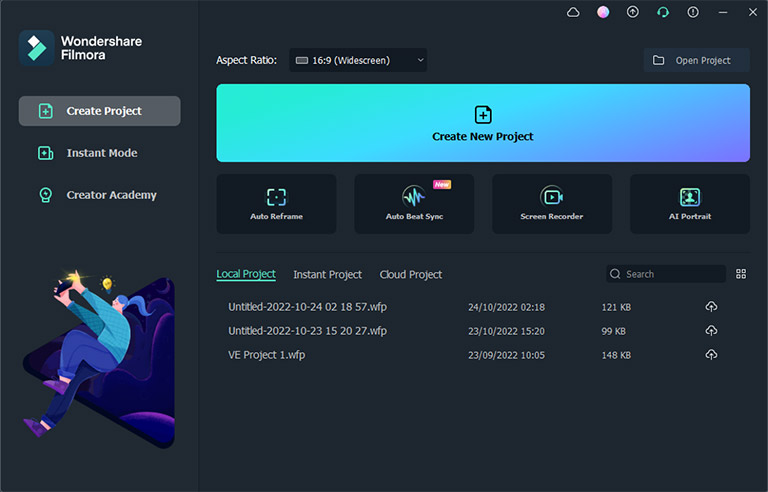Open Untitled-2022-10-23 15 20 27.wfp project
The height and width of the screenshot is (492, 768).
coord(307,331)
